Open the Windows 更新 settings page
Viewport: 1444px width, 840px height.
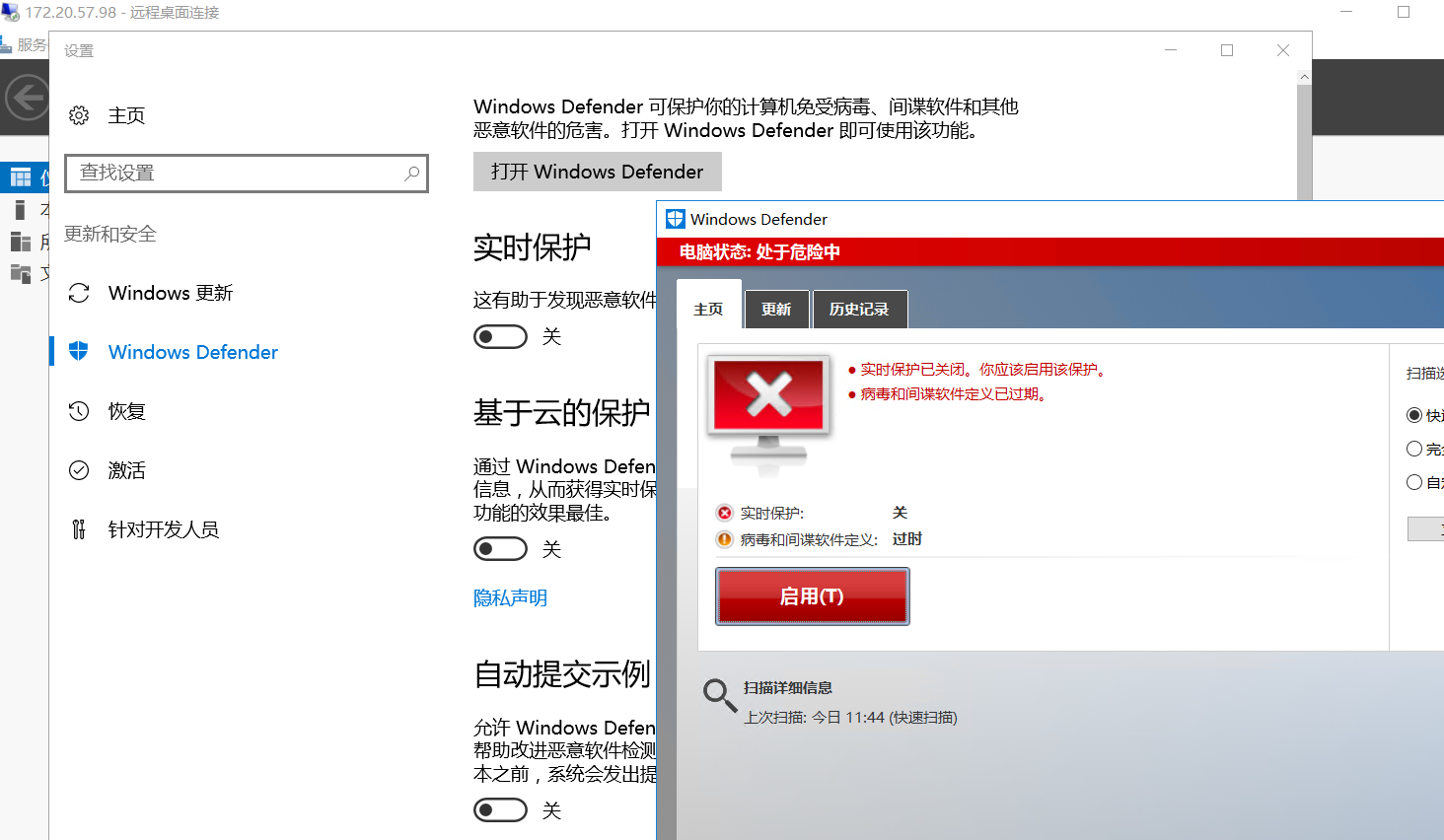click(x=171, y=293)
